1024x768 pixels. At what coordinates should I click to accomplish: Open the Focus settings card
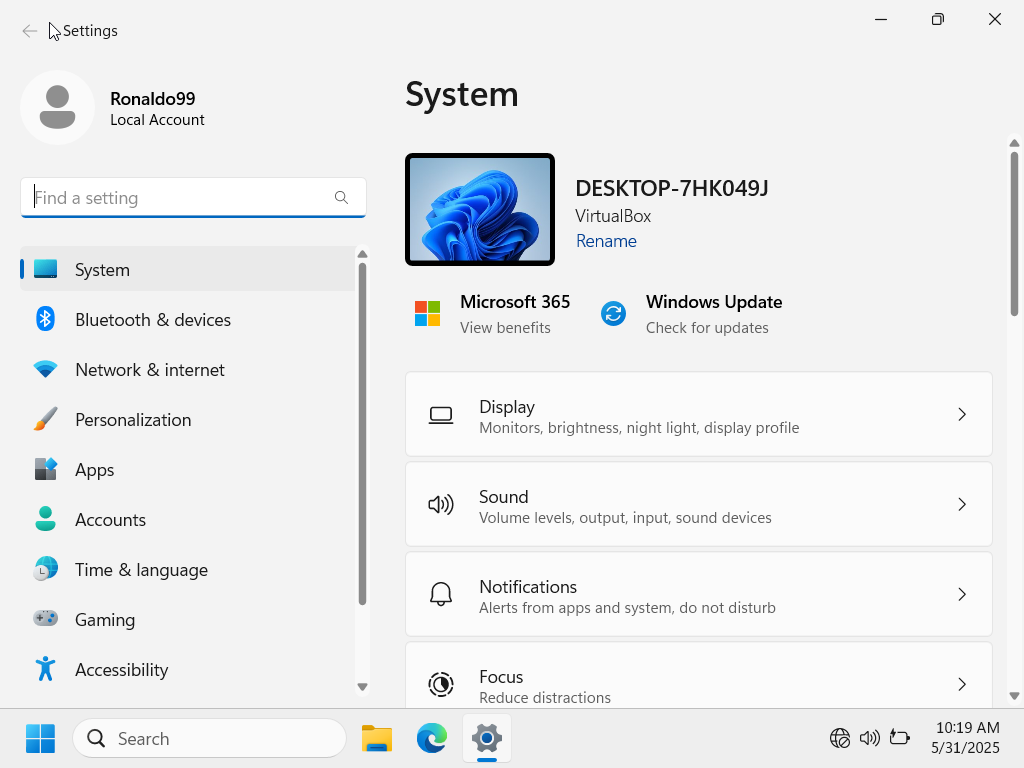coord(699,675)
